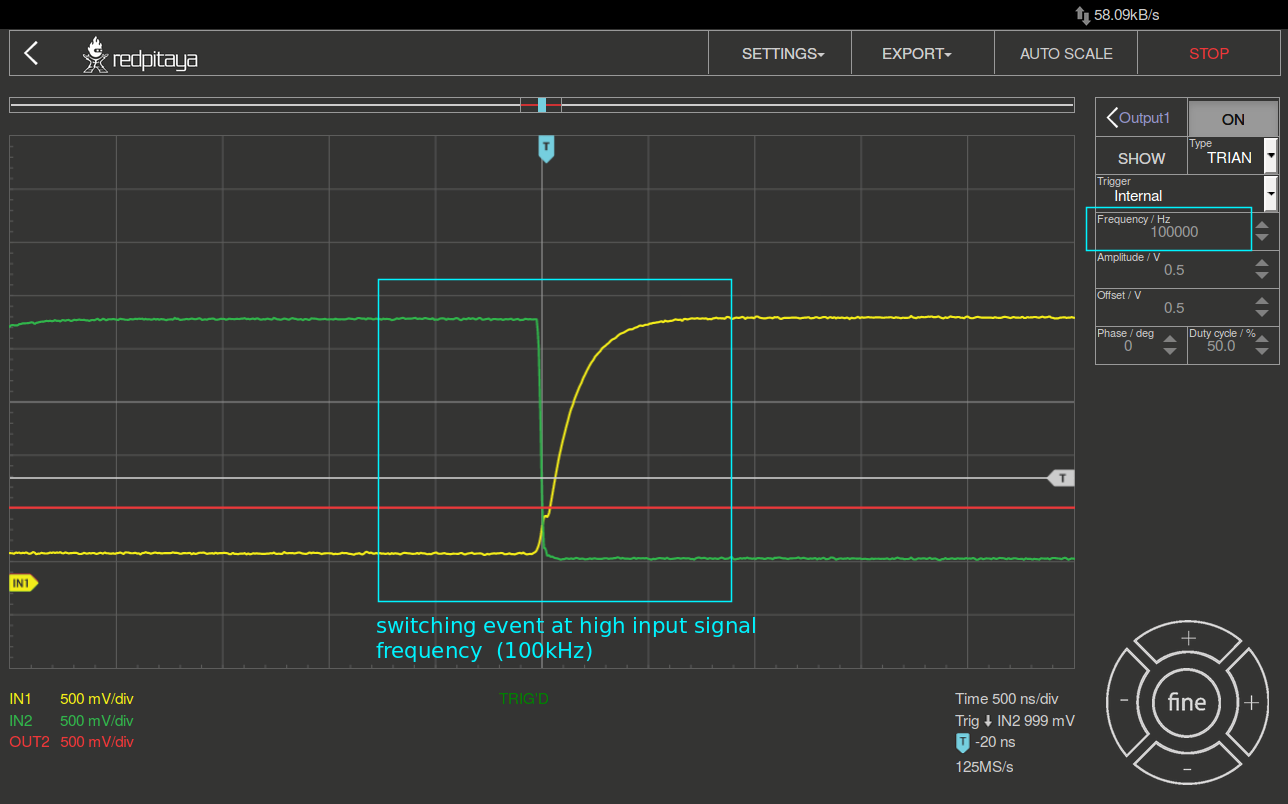Viewport: 1288px width, 804px height.
Task: Click the blue handle on the timeline overview bar
Action: (542, 104)
